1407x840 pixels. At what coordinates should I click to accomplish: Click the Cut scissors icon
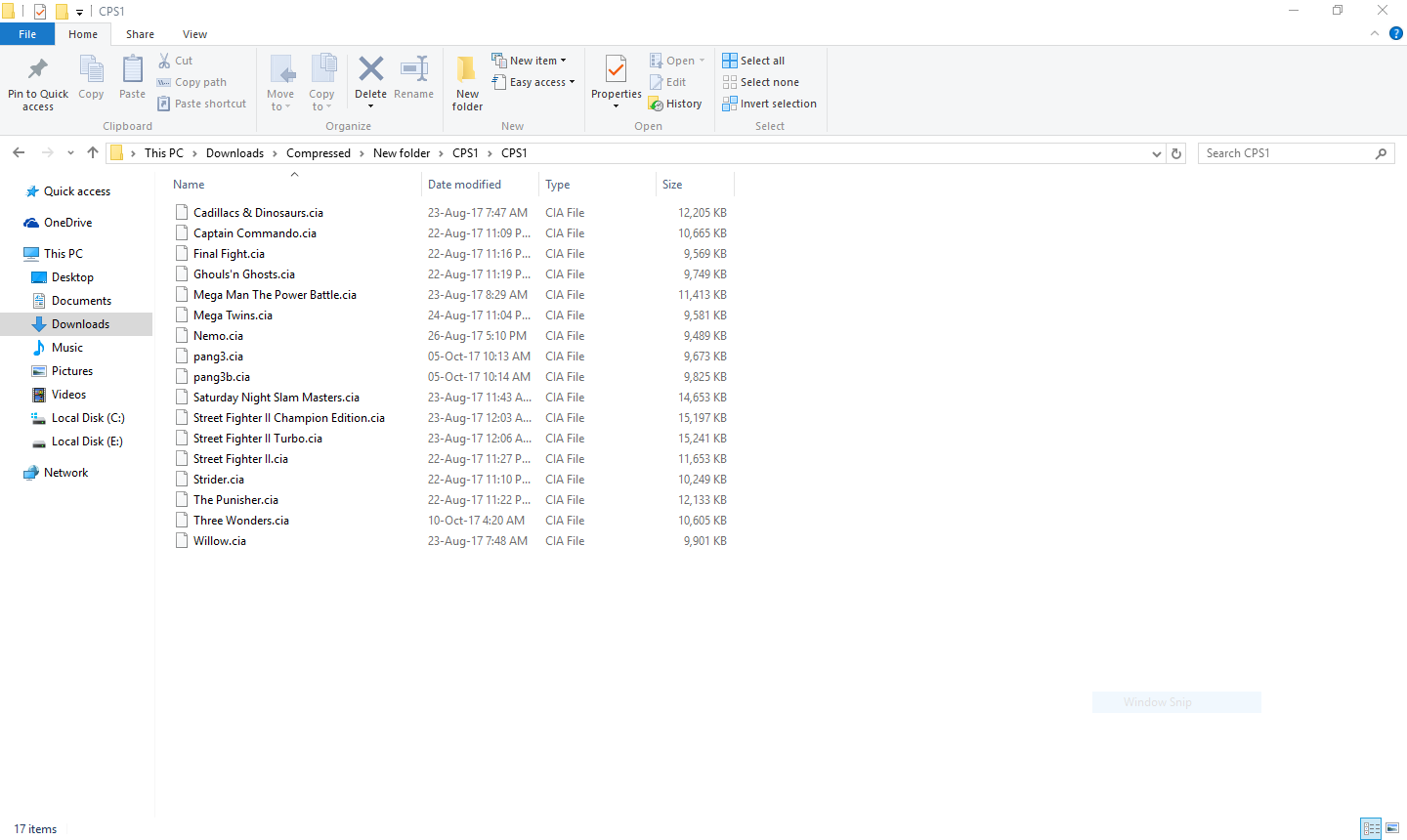click(164, 61)
